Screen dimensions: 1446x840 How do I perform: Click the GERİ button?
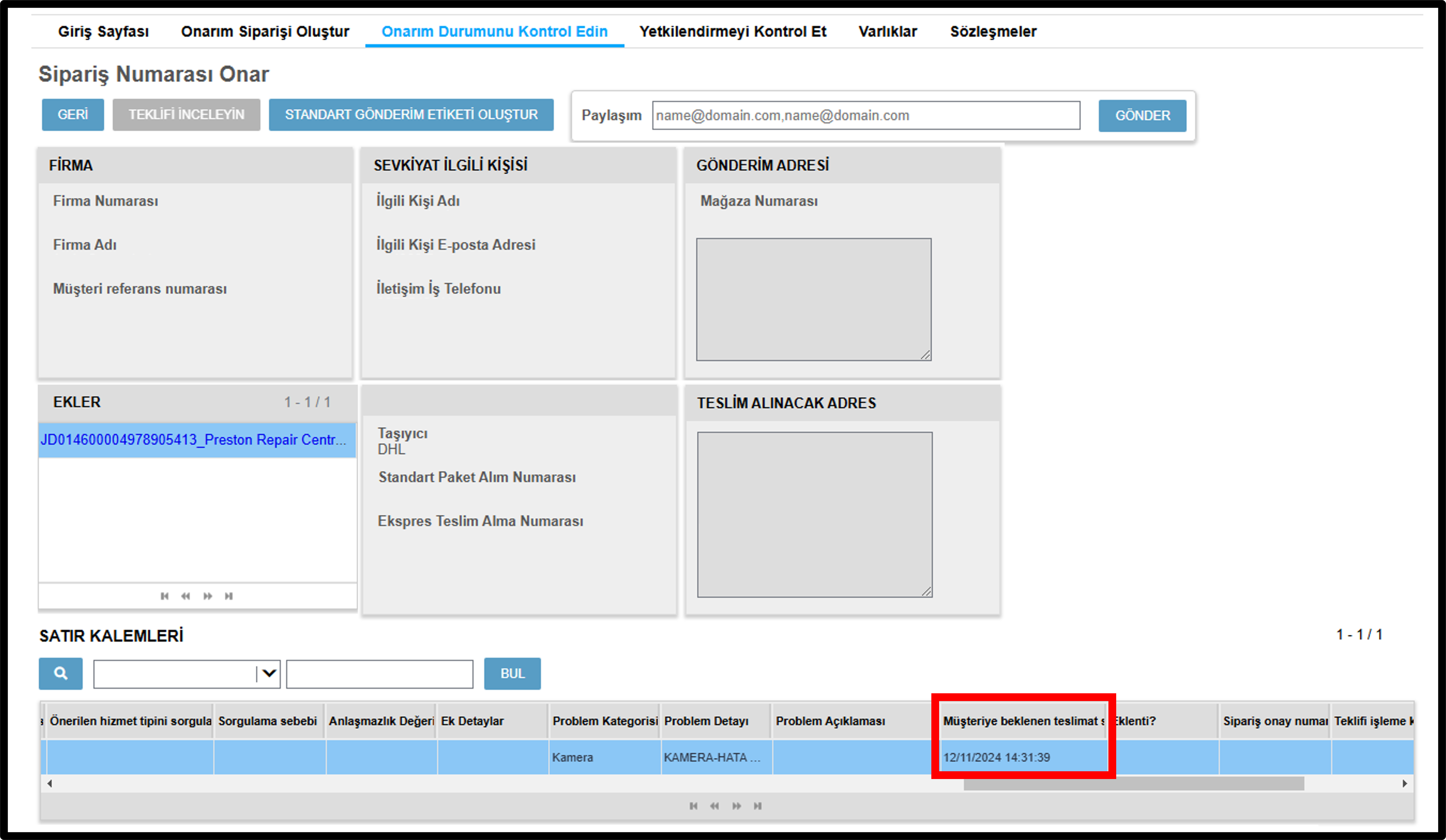click(x=73, y=115)
